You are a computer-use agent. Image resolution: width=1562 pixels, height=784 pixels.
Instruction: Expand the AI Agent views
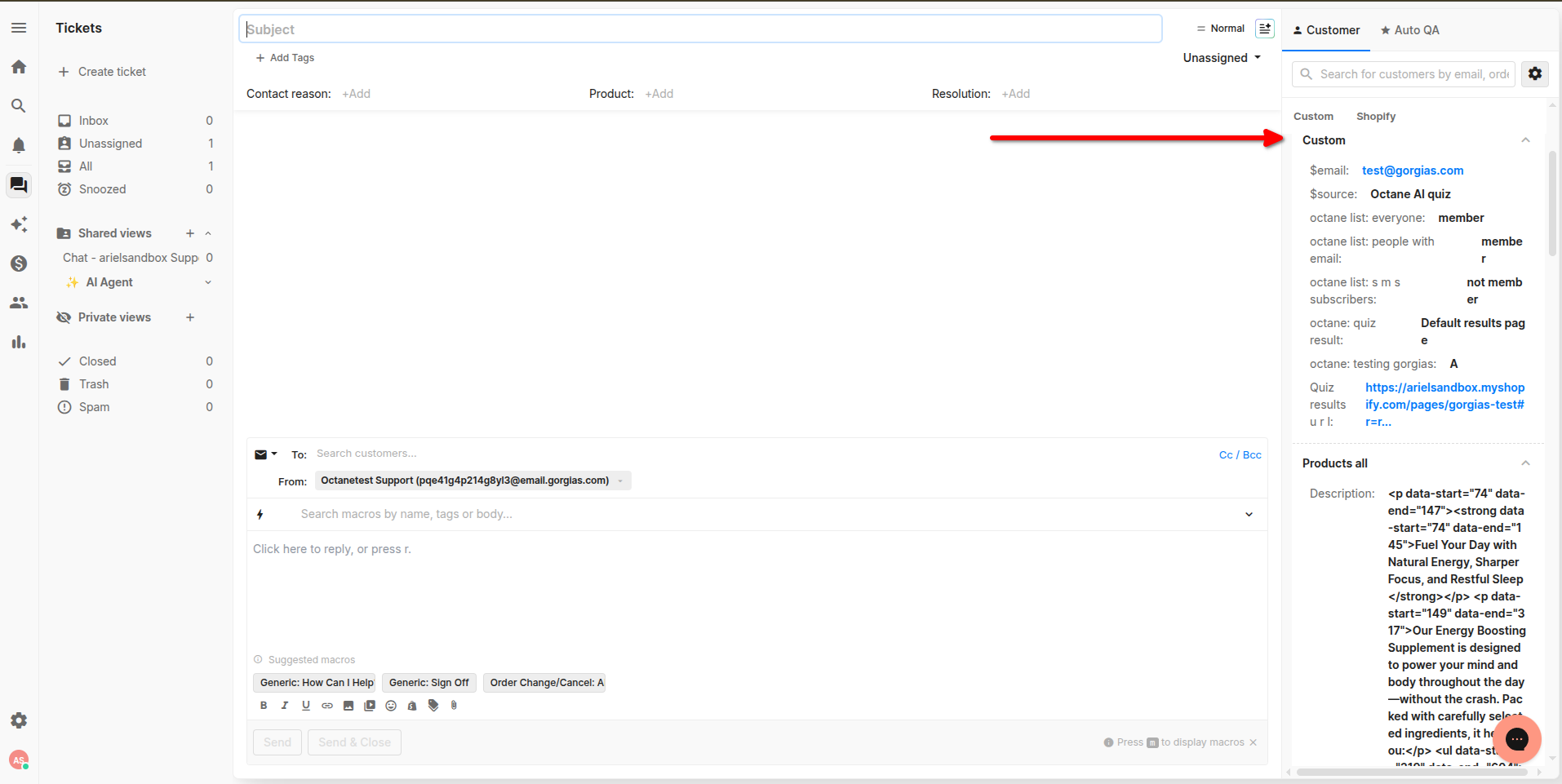point(208,282)
